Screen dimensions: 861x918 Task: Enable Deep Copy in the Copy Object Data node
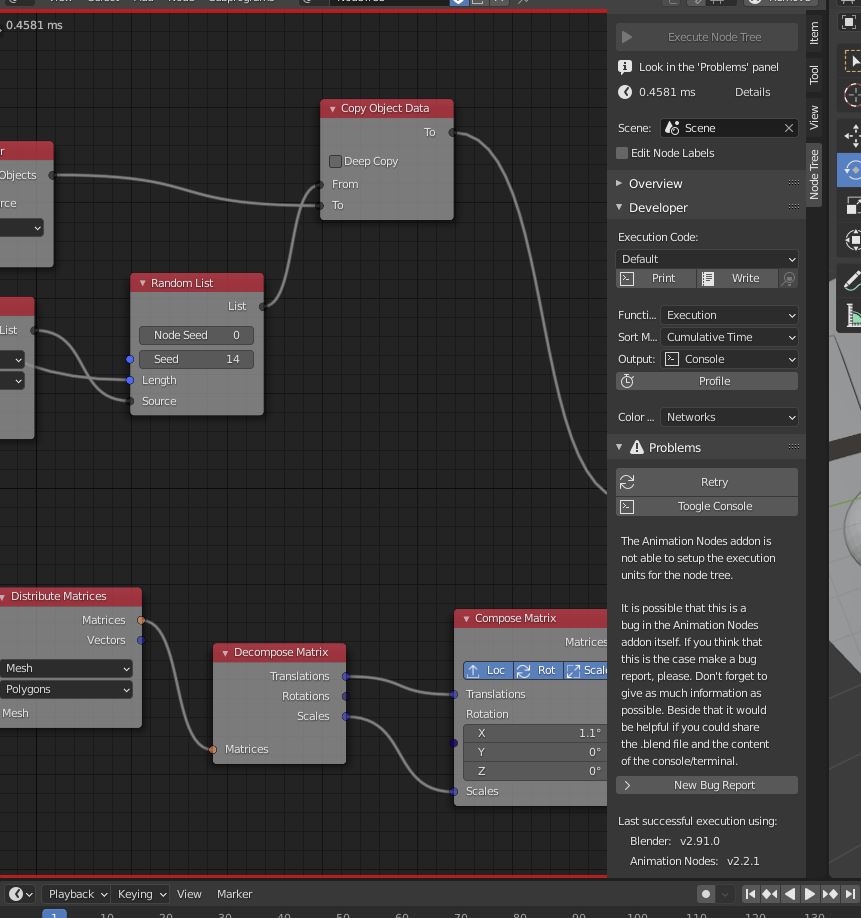tap(335, 161)
